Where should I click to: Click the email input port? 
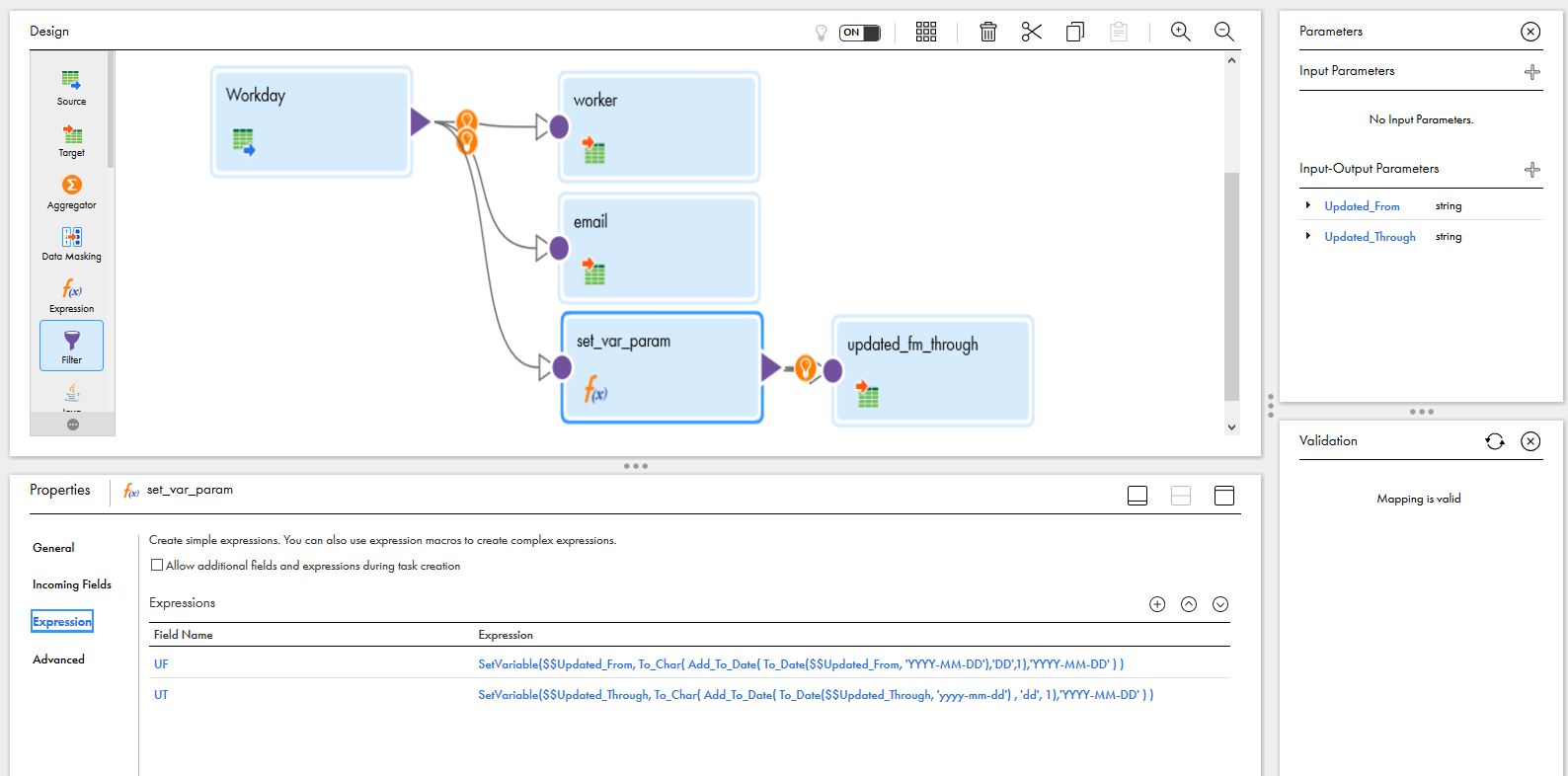pyautogui.click(x=559, y=248)
